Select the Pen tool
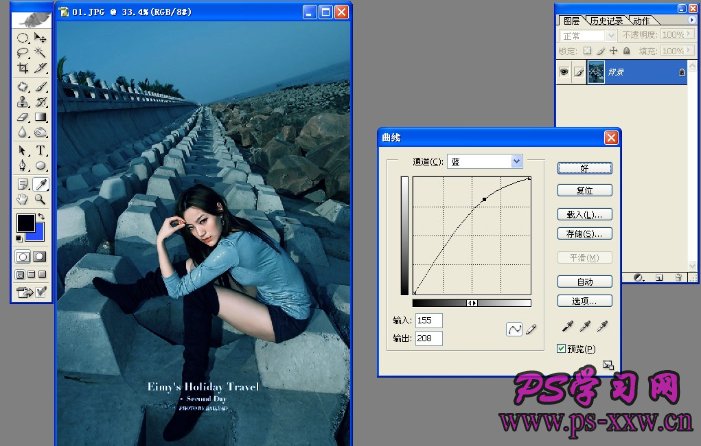Image resolution: width=701 pixels, height=446 pixels. click(x=23, y=166)
